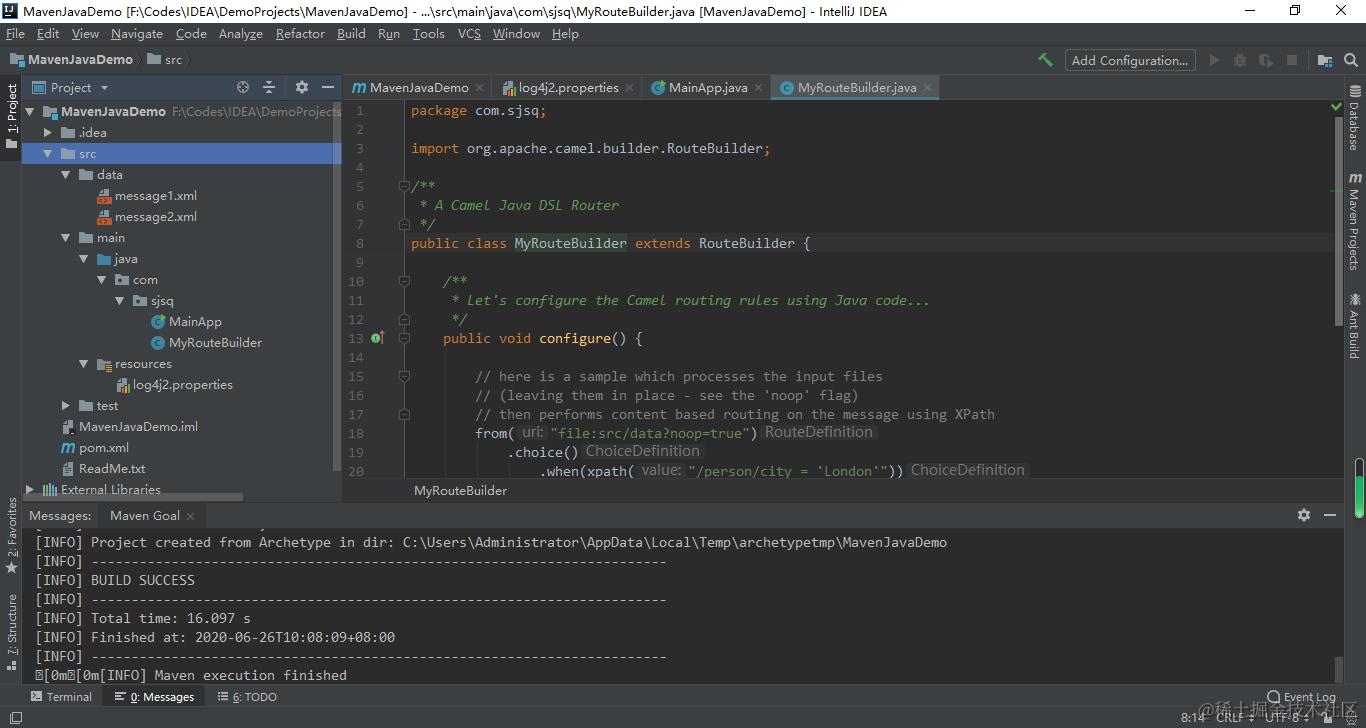Click the editor vertical scrollbar

point(1338,219)
